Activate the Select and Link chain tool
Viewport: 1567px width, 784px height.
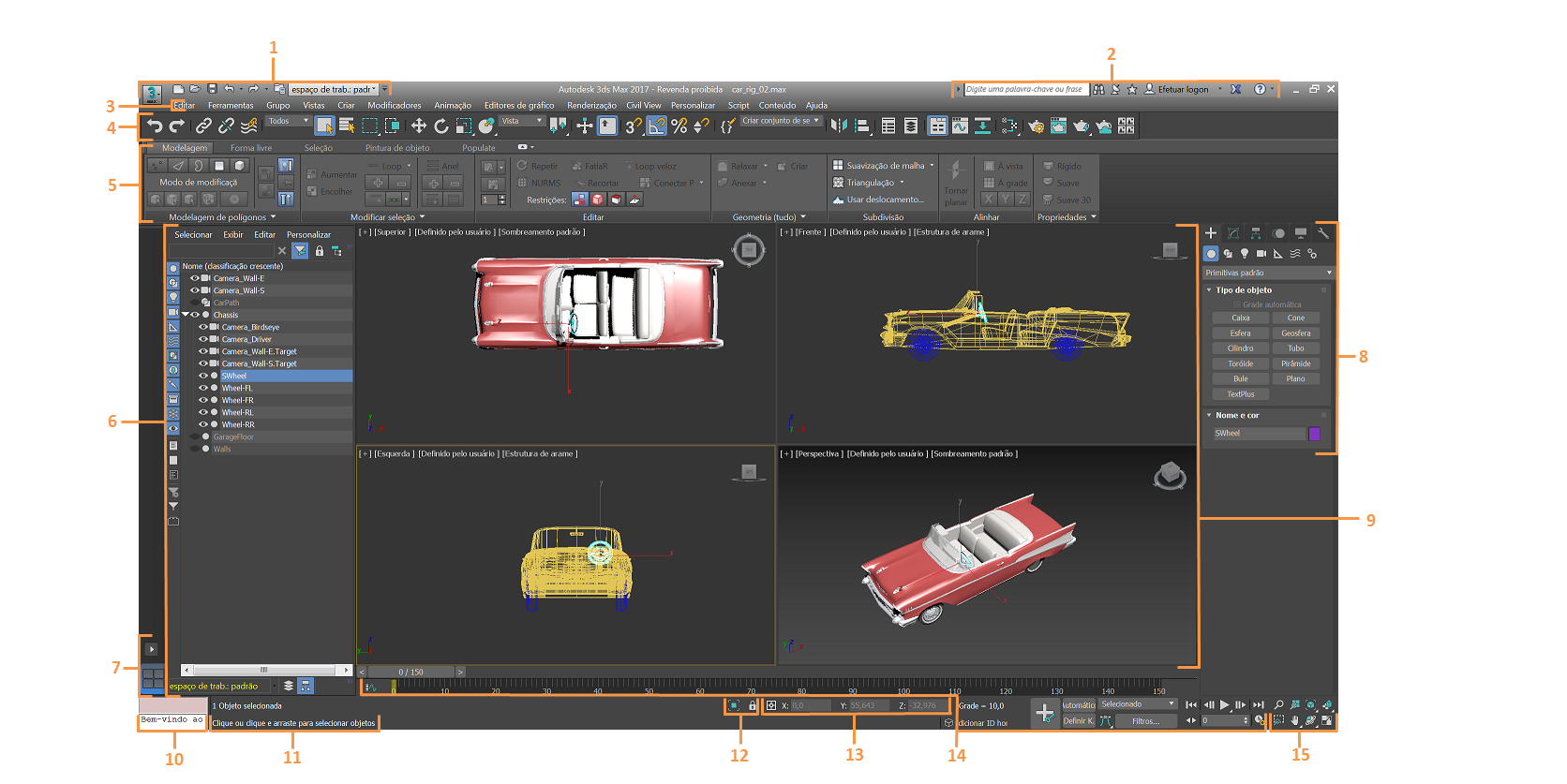[203, 126]
